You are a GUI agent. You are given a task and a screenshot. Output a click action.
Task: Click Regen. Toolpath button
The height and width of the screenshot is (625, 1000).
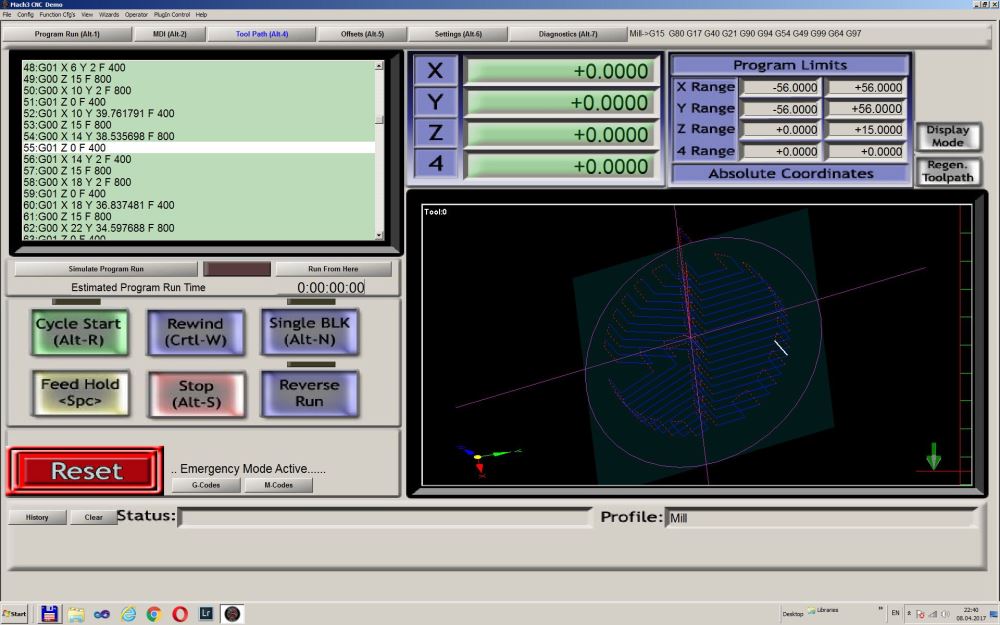point(948,172)
